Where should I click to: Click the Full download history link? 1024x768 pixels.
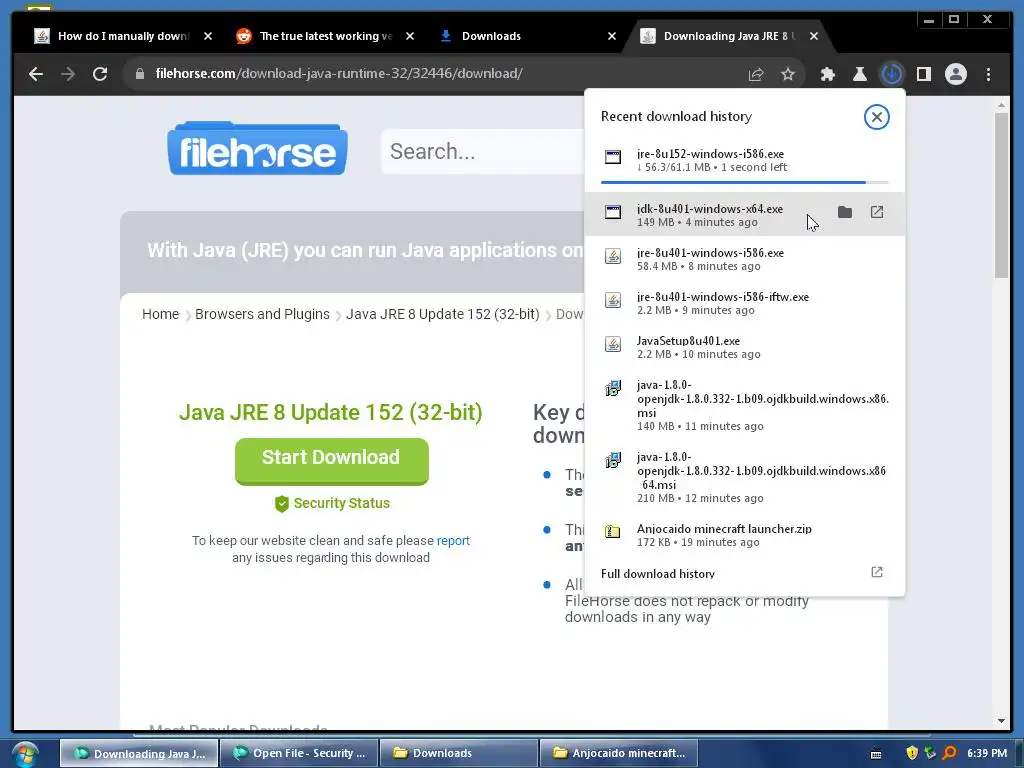tap(658, 573)
